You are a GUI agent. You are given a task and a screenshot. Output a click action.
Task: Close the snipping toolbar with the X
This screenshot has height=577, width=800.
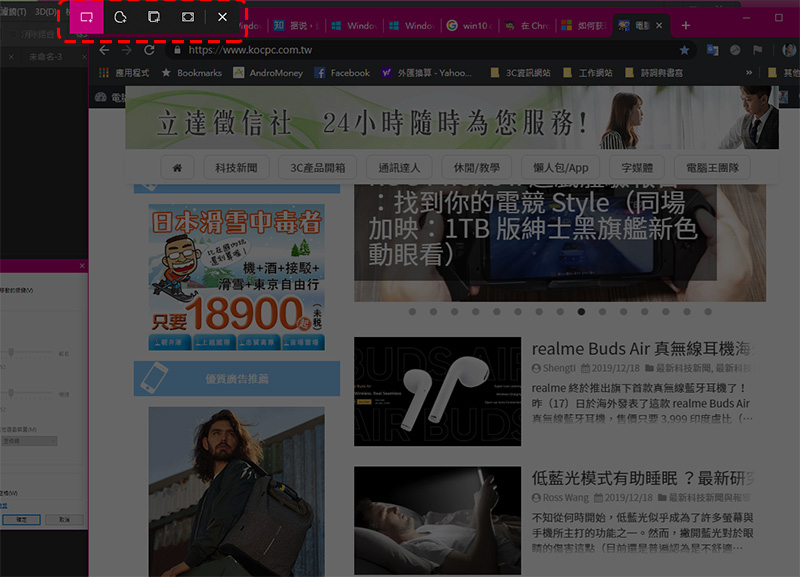[222, 17]
